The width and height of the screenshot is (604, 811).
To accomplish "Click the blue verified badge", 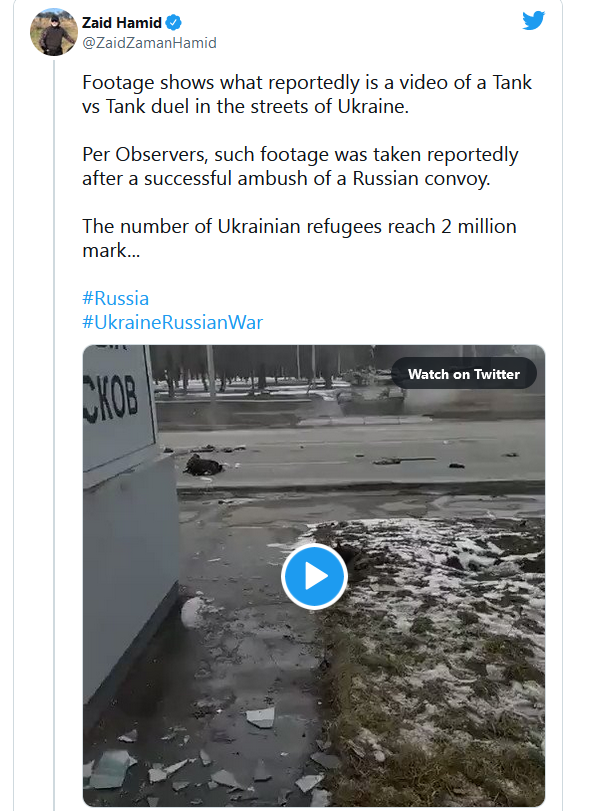I will point(173,23).
